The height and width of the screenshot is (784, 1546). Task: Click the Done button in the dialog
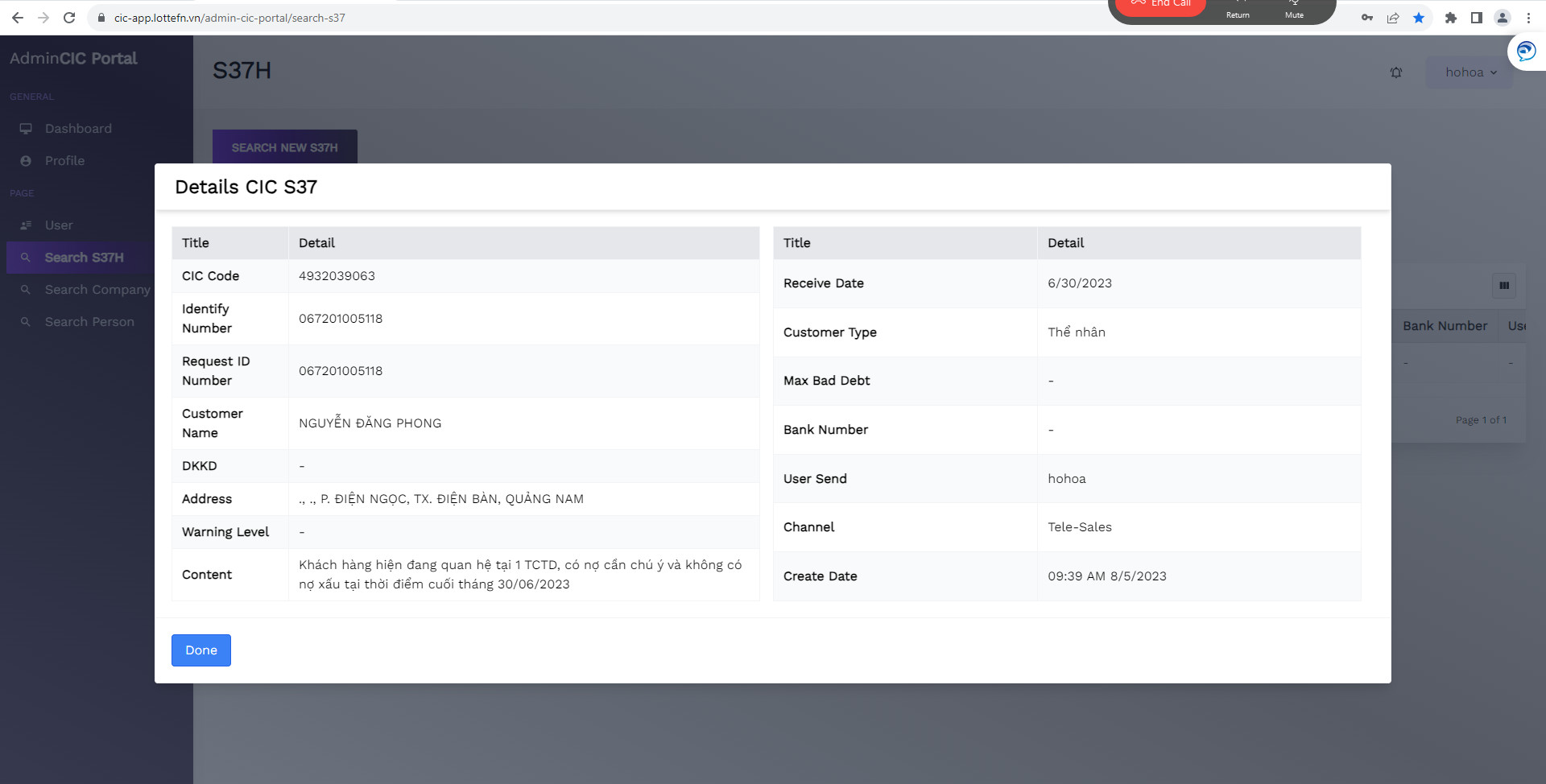tap(200, 650)
